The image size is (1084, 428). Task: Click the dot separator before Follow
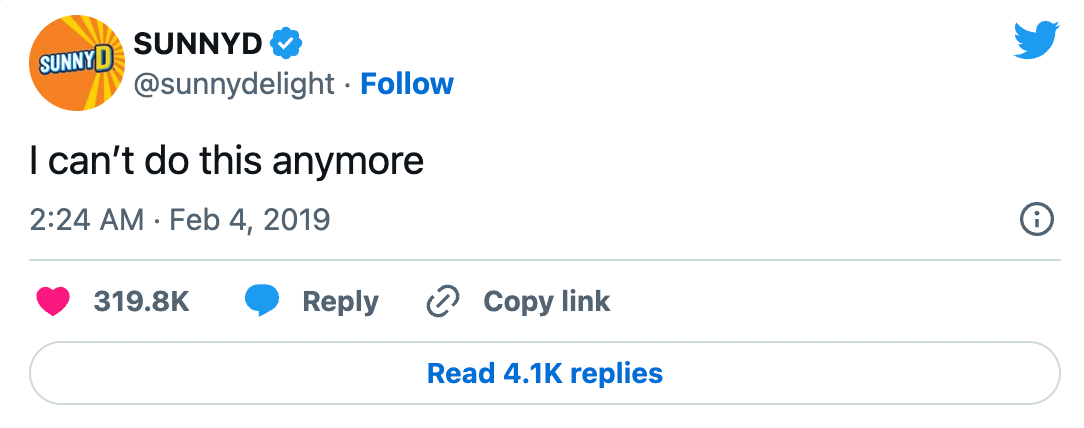coord(347,84)
